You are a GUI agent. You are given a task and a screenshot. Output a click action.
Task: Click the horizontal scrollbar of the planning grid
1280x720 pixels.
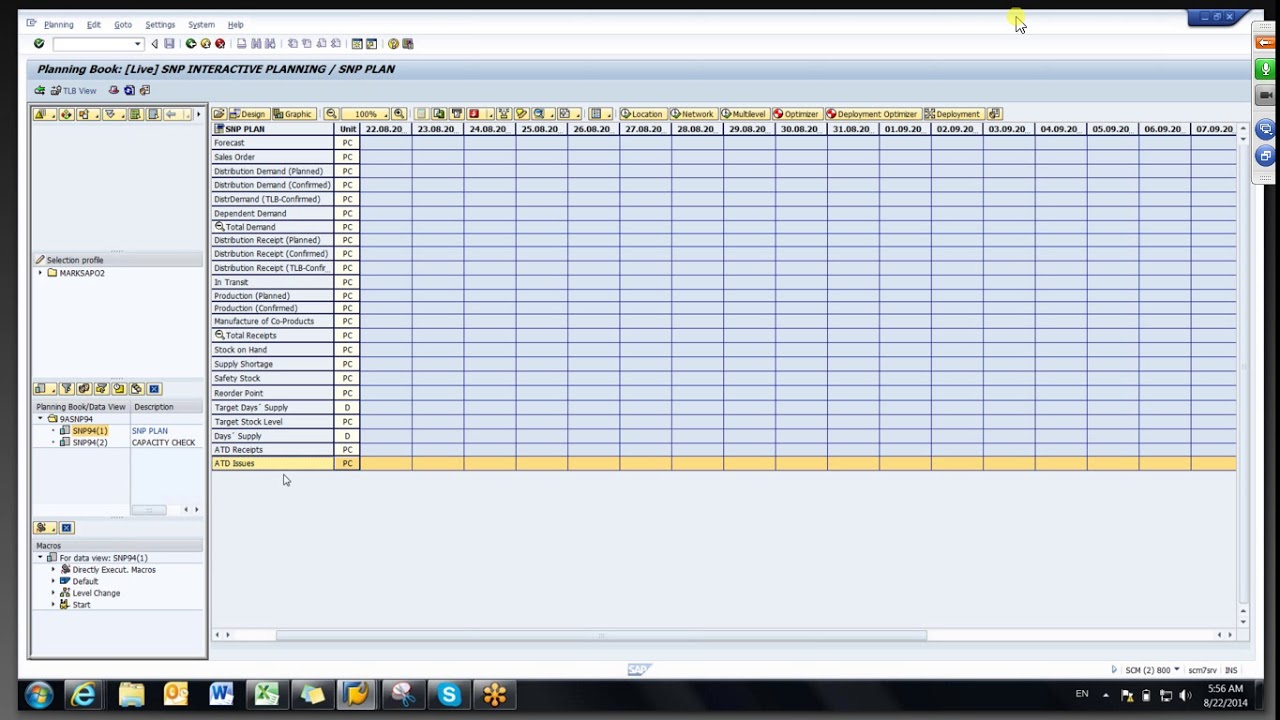pos(601,635)
